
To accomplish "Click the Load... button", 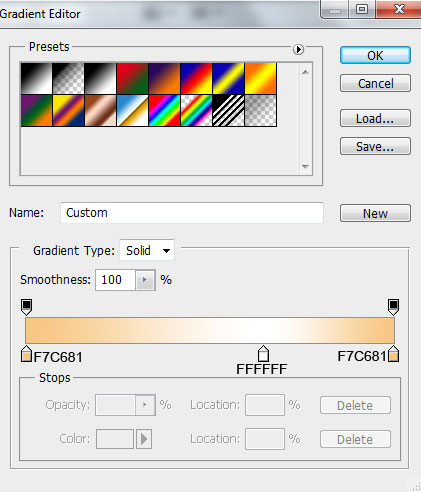I will pyautogui.click(x=375, y=118).
